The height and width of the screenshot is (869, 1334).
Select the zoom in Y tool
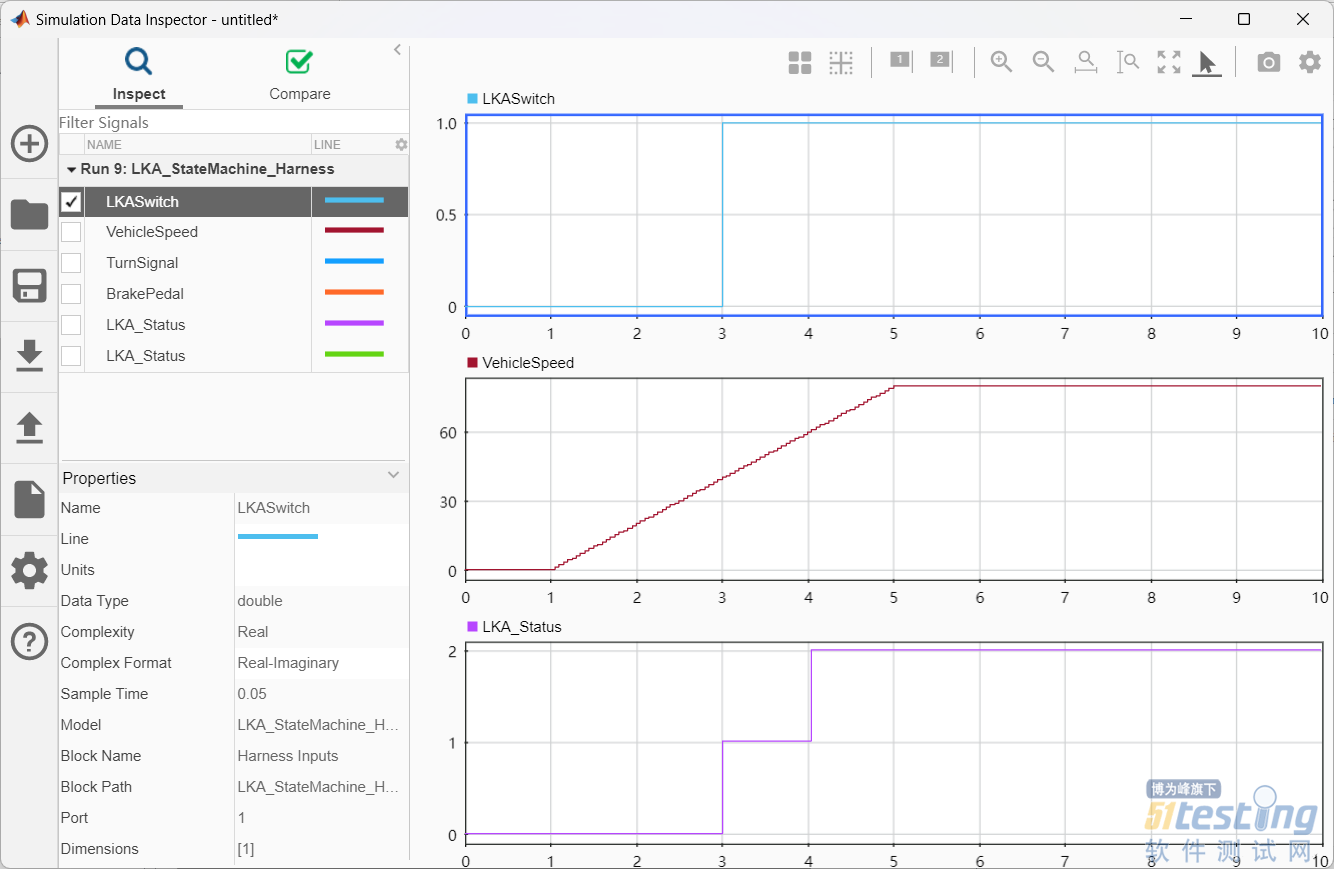point(1128,62)
